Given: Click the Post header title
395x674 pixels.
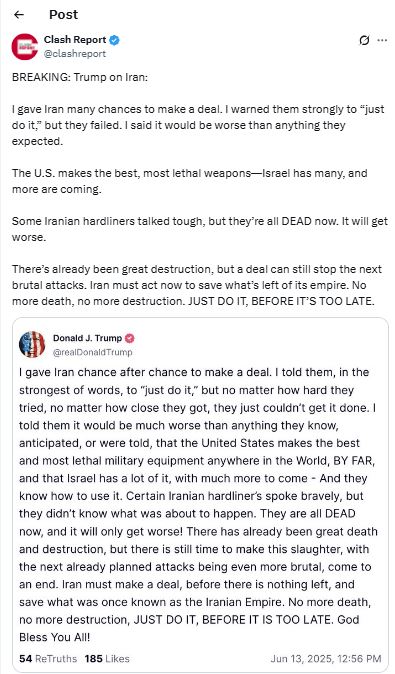Looking at the screenshot, I should tap(63, 15).
